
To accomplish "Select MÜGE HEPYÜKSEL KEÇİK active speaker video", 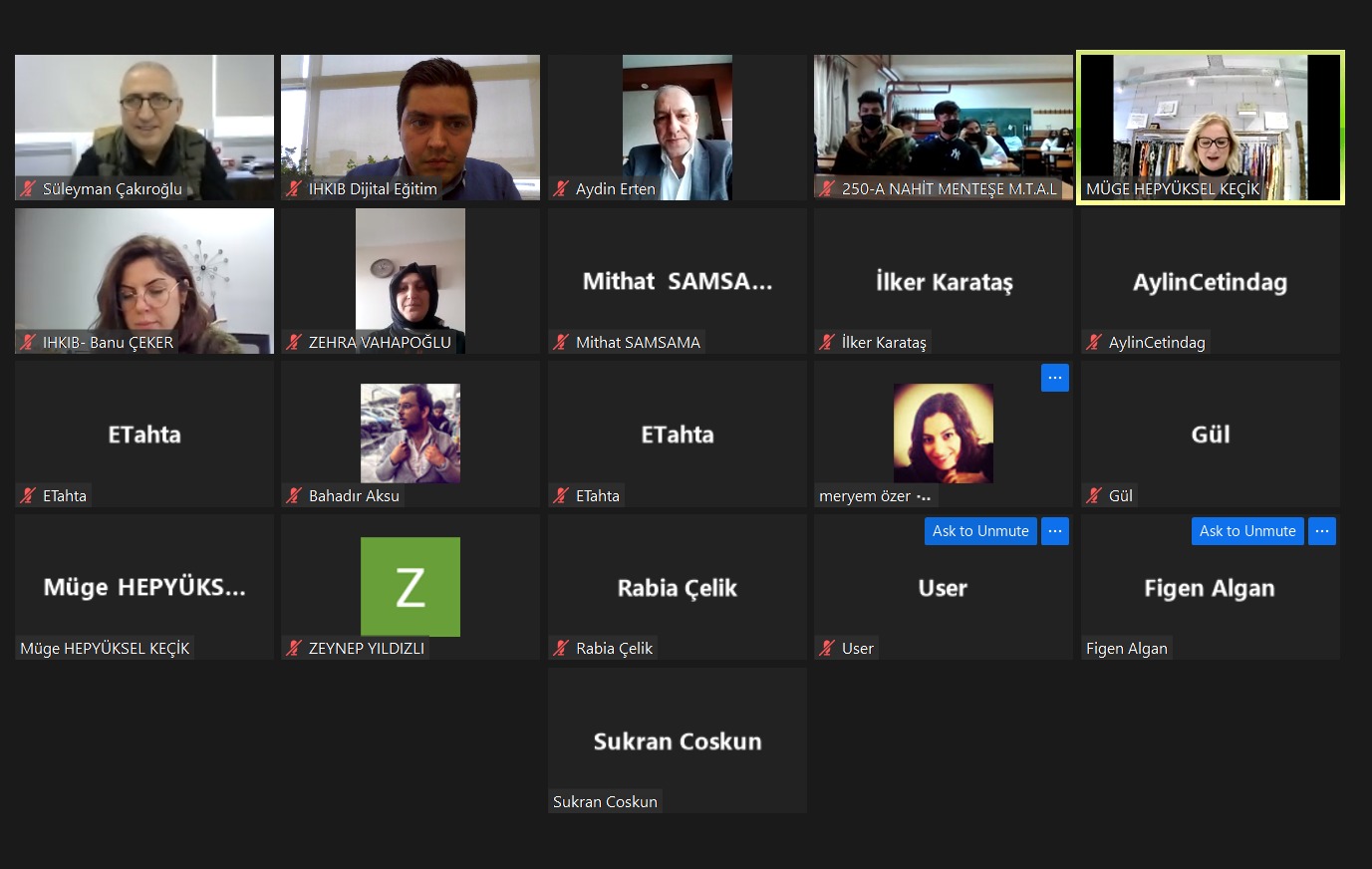I will coord(1211,128).
